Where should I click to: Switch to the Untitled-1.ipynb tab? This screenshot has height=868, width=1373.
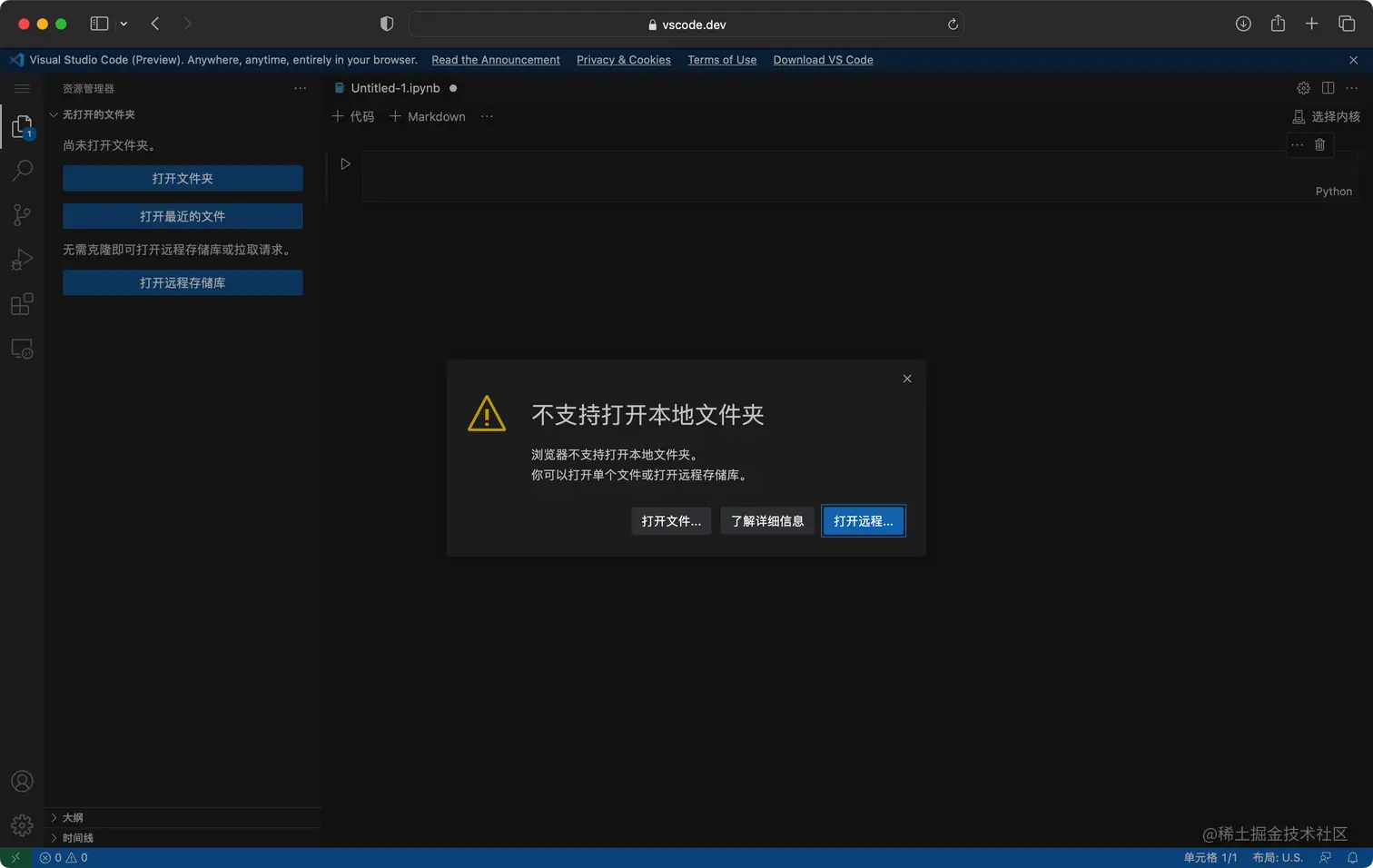coord(395,88)
